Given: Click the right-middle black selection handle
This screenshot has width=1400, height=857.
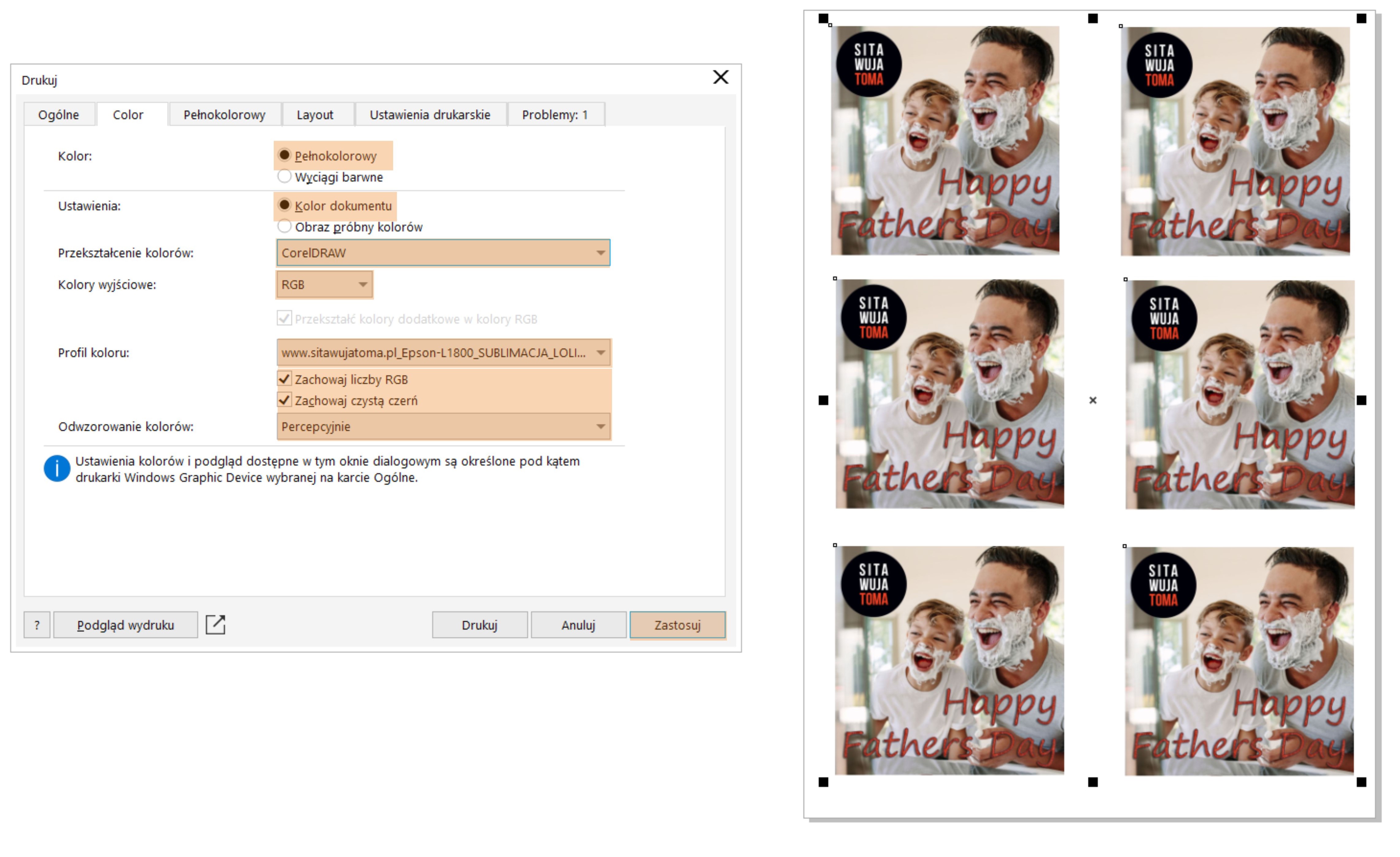Looking at the screenshot, I should click(1361, 401).
